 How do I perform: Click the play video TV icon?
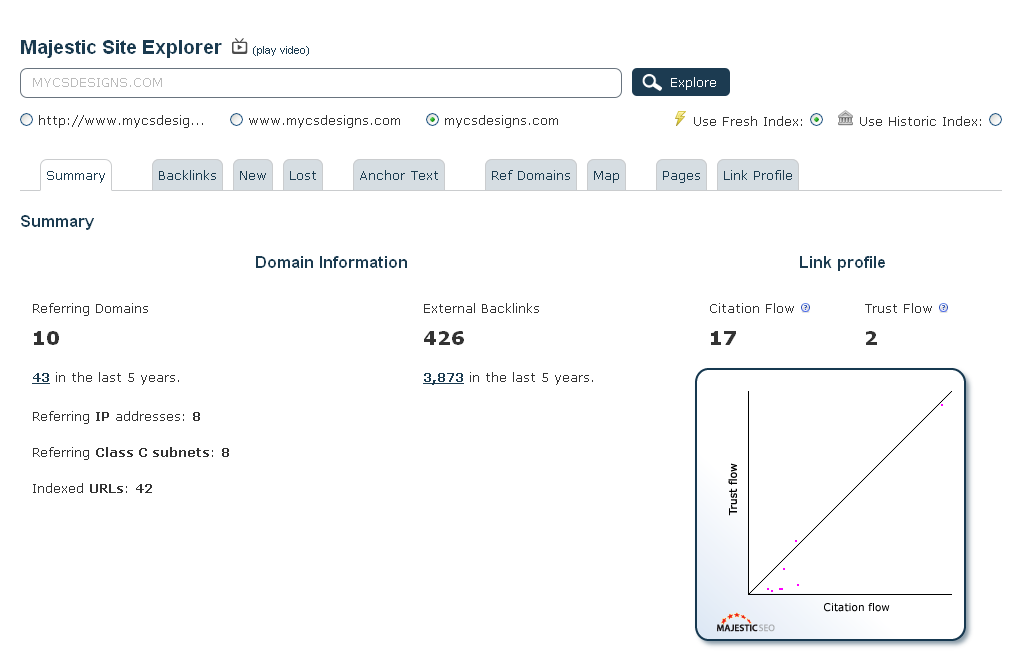[x=240, y=46]
